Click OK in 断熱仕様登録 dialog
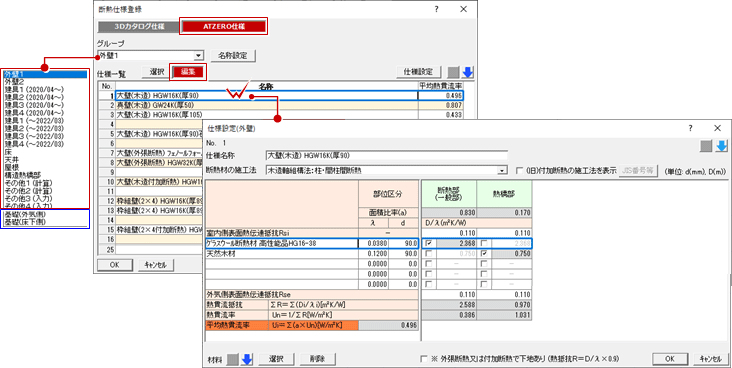Viewport: 732px width, 368px height. (x=115, y=265)
